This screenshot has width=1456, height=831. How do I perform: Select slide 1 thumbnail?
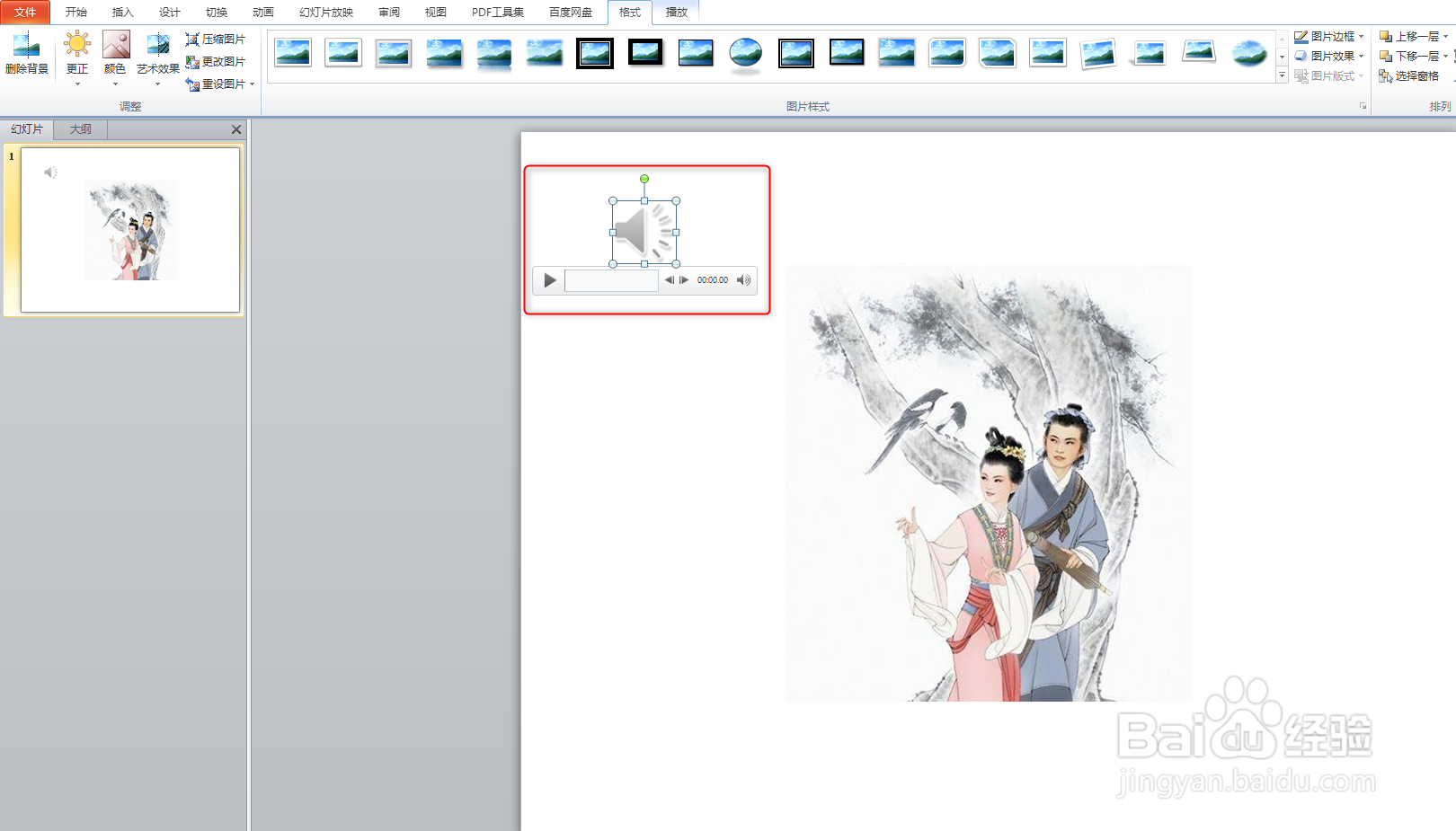130,230
